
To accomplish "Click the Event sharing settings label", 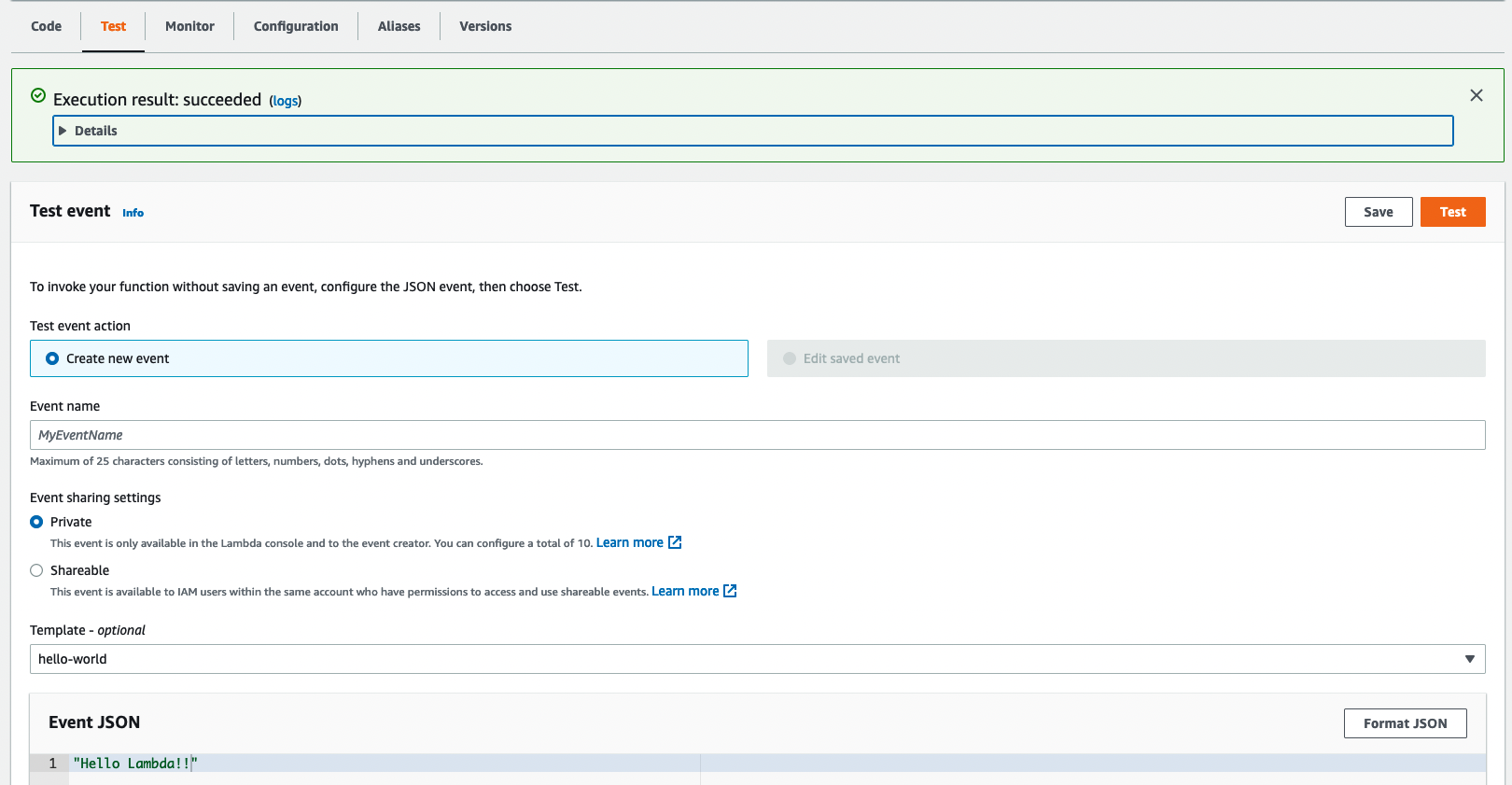I will 95,498.
